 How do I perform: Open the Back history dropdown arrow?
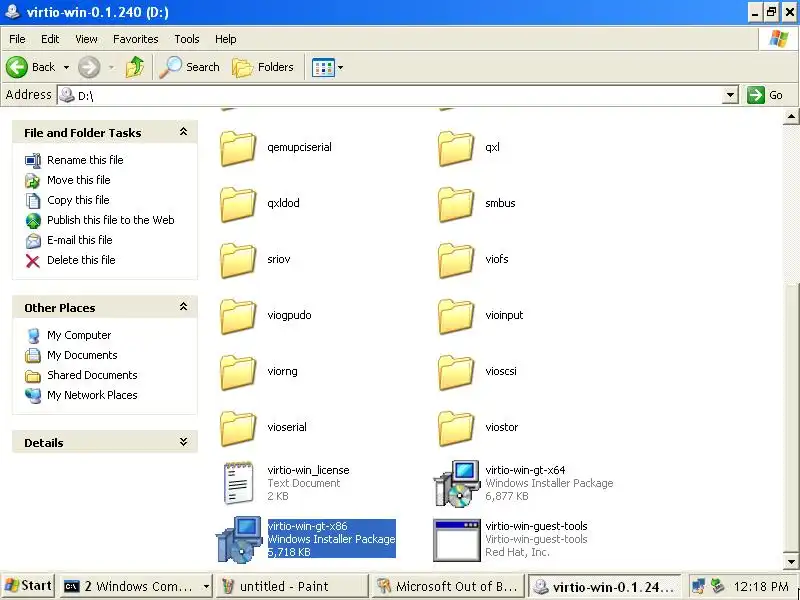point(66,67)
